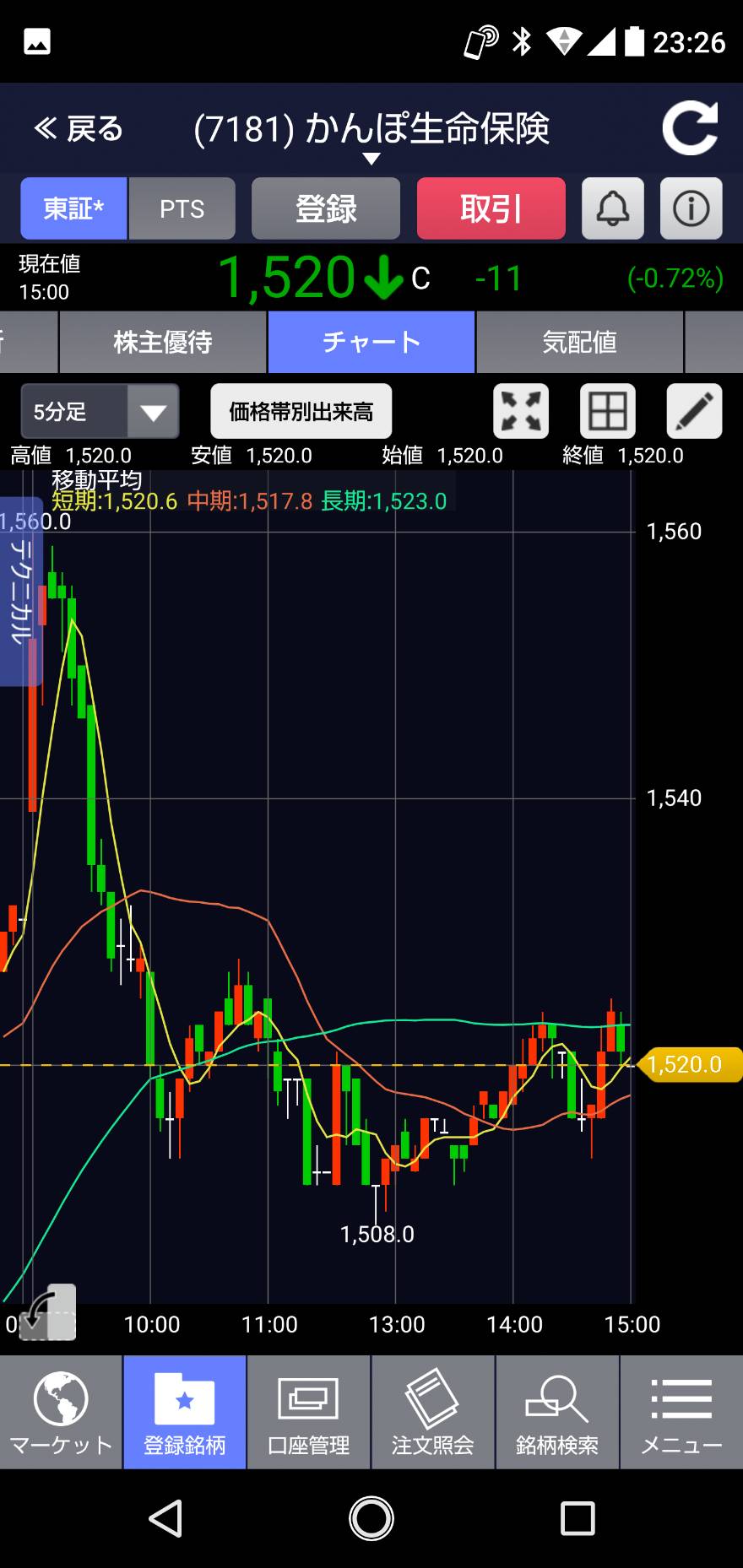Tap the 長期:1,523.0 moving average label
Viewport: 743px width, 1568px height.
coord(384,501)
